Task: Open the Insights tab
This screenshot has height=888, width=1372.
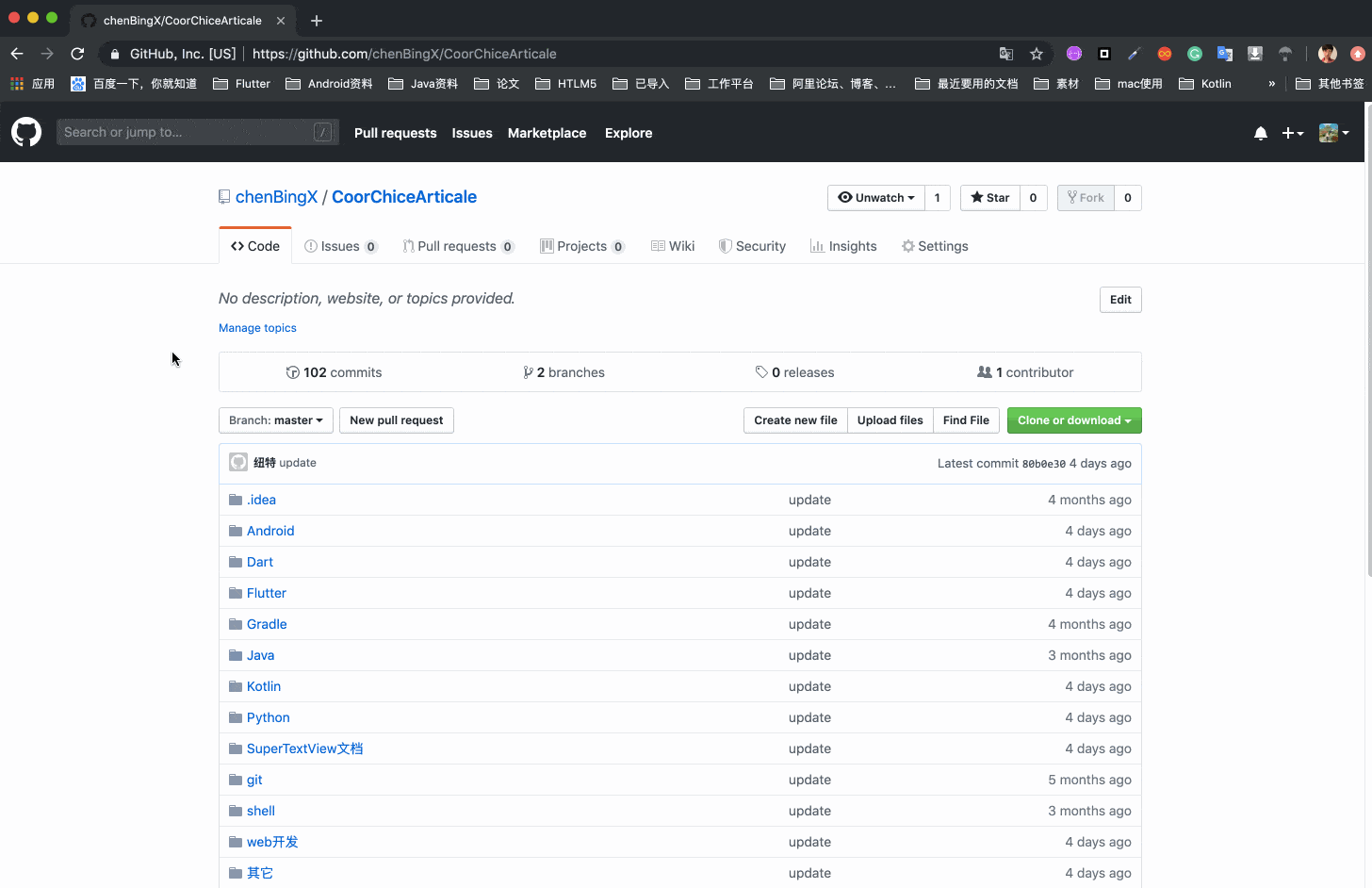Action: [x=843, y=246]
